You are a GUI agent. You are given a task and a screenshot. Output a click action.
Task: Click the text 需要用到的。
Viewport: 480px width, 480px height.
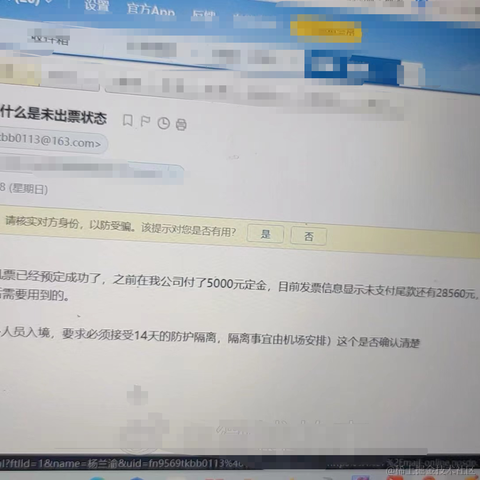pos(35,295)
